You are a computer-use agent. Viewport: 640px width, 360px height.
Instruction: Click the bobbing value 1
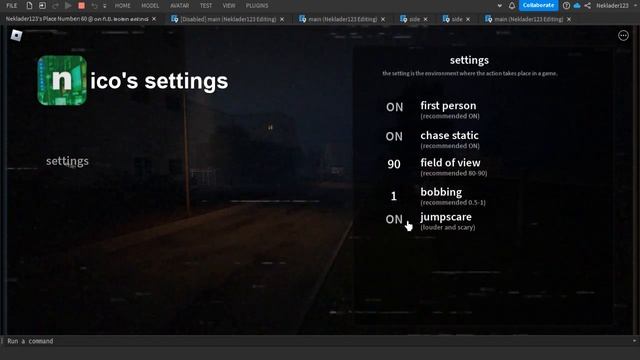click(x=394, y=196)
